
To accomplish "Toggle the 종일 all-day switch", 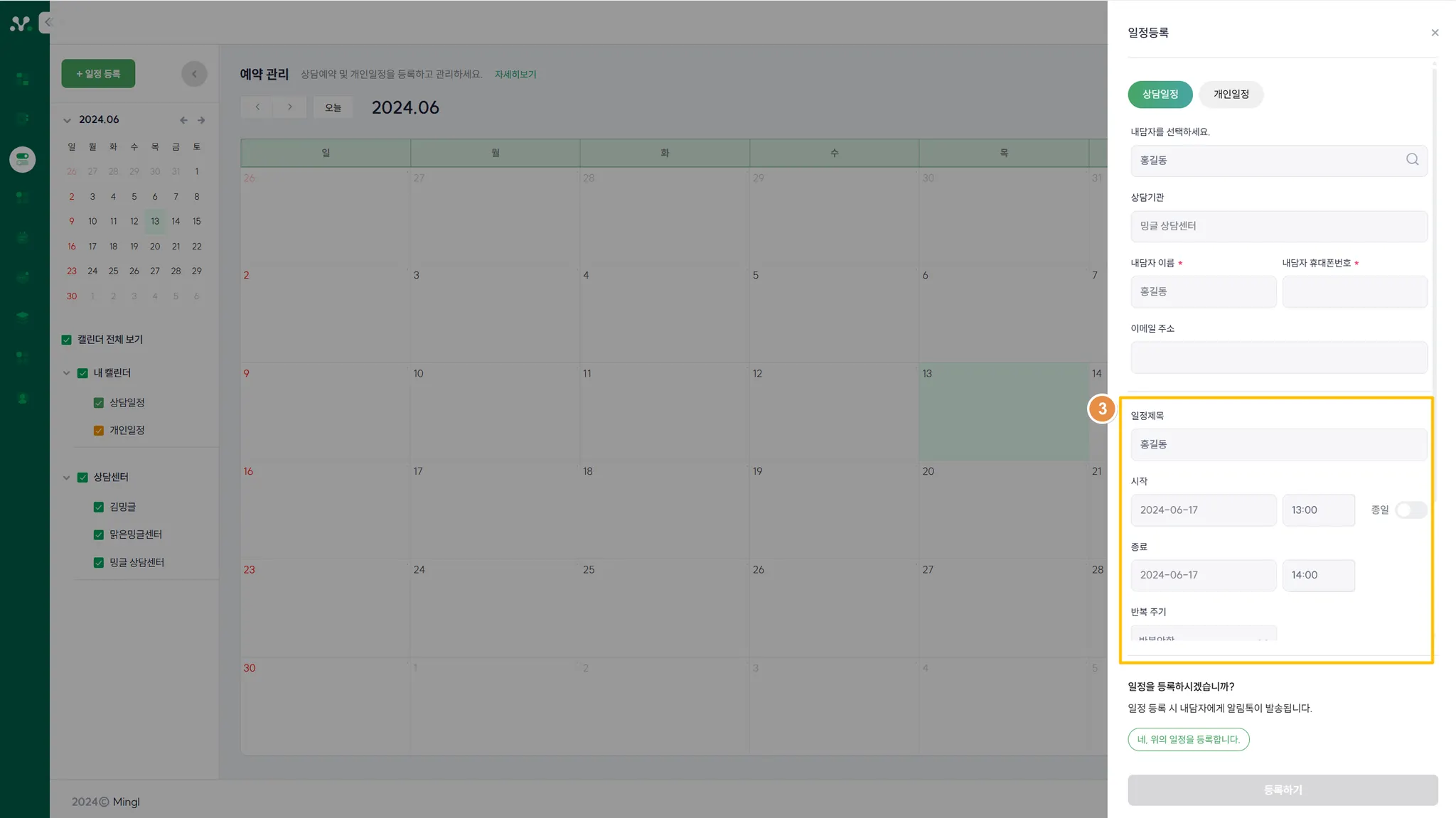I will 1410,510.
